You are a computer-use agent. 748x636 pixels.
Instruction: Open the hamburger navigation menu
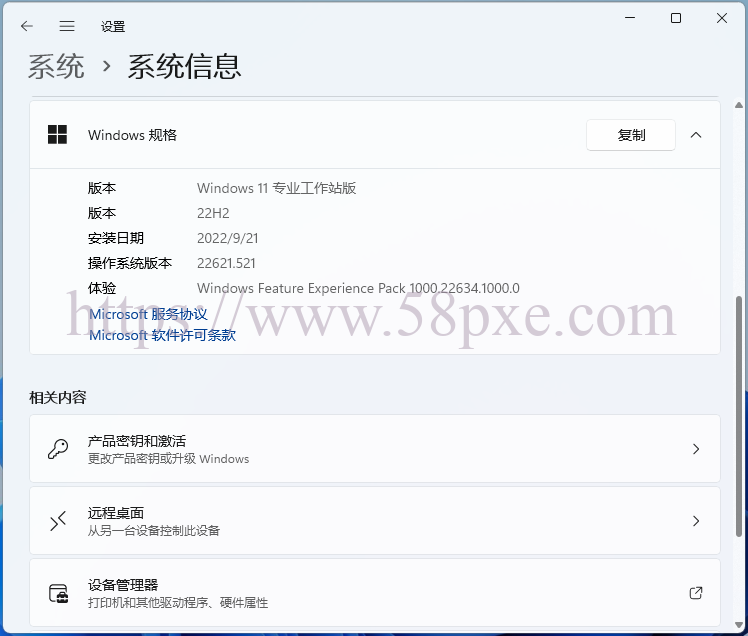point(67,26)
